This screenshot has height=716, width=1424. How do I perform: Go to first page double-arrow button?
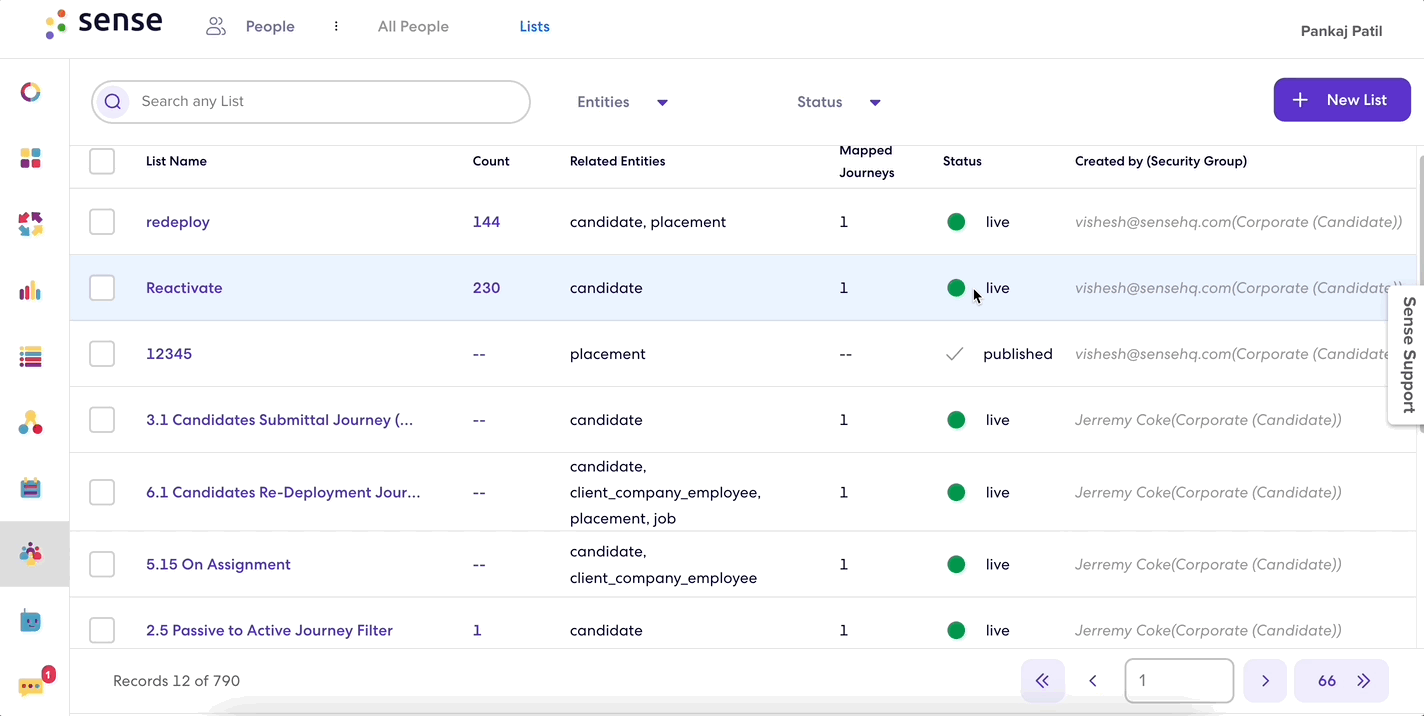[x=1043, y=681]
